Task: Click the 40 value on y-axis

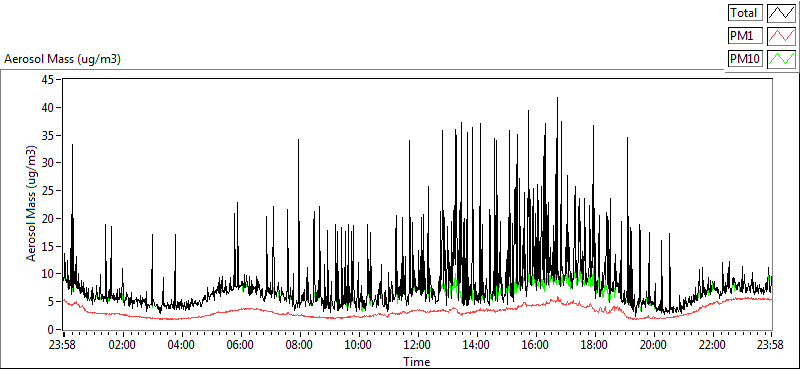Action: [47, 107]
